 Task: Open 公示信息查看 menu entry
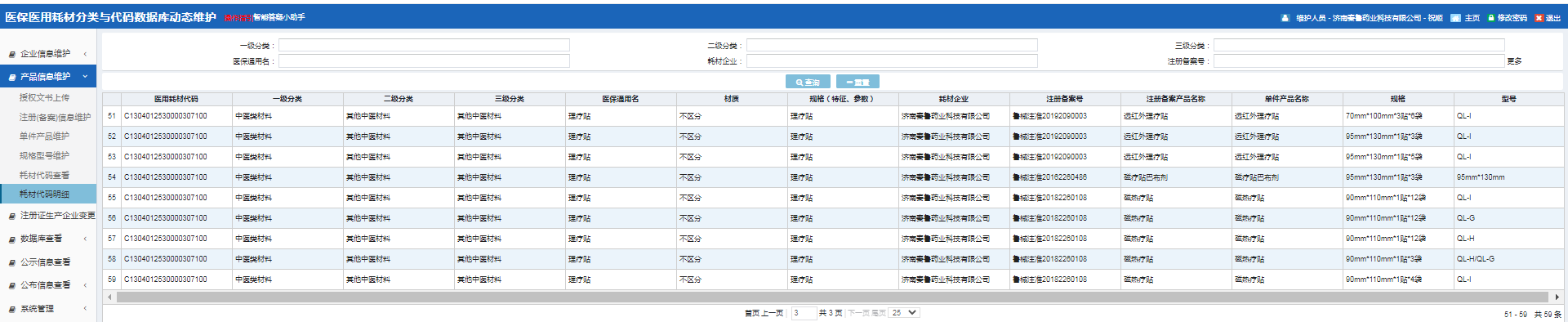point(45,262)
